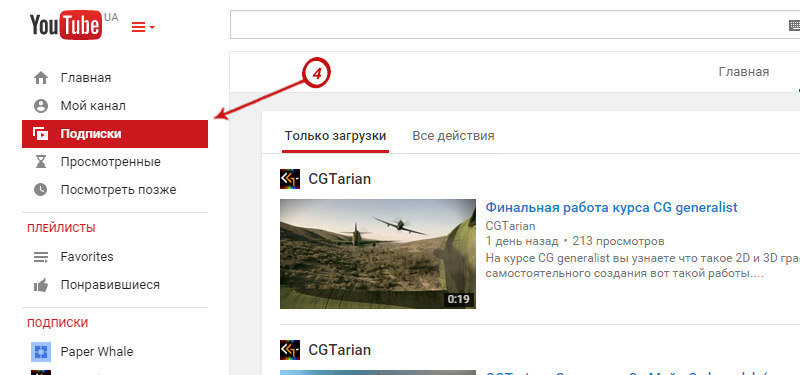Select the Только загрузки tab
Screen dimensions: 800x375
335,136
